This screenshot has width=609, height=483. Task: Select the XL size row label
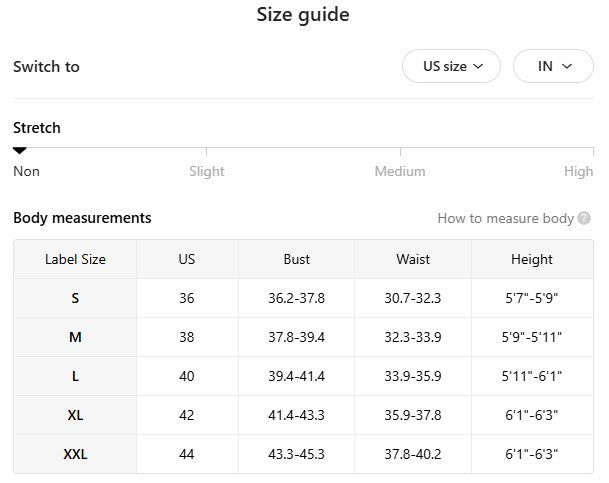point(75,415)
